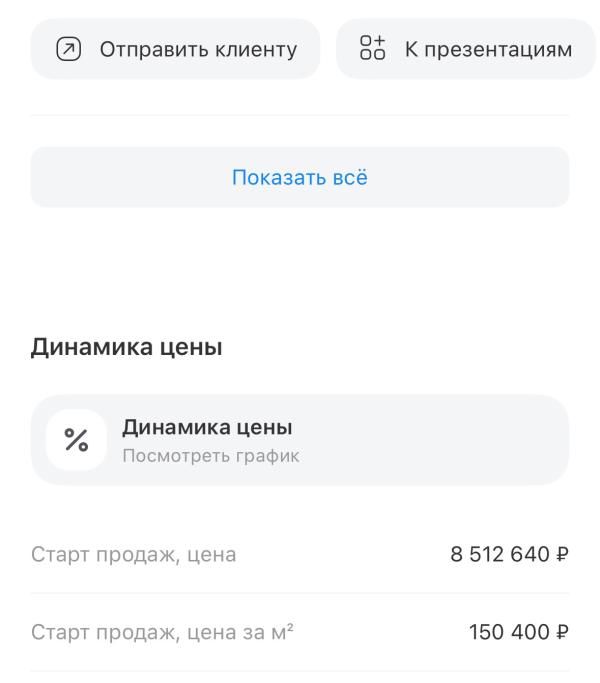
Task: Tap the Отправить клиенту button label
Action: 198,49
